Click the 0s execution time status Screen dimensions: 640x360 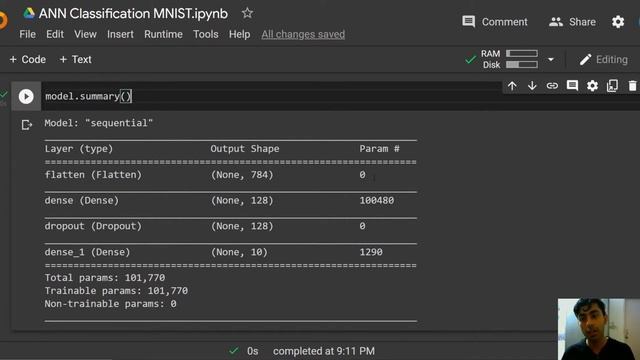pos(253,351)
